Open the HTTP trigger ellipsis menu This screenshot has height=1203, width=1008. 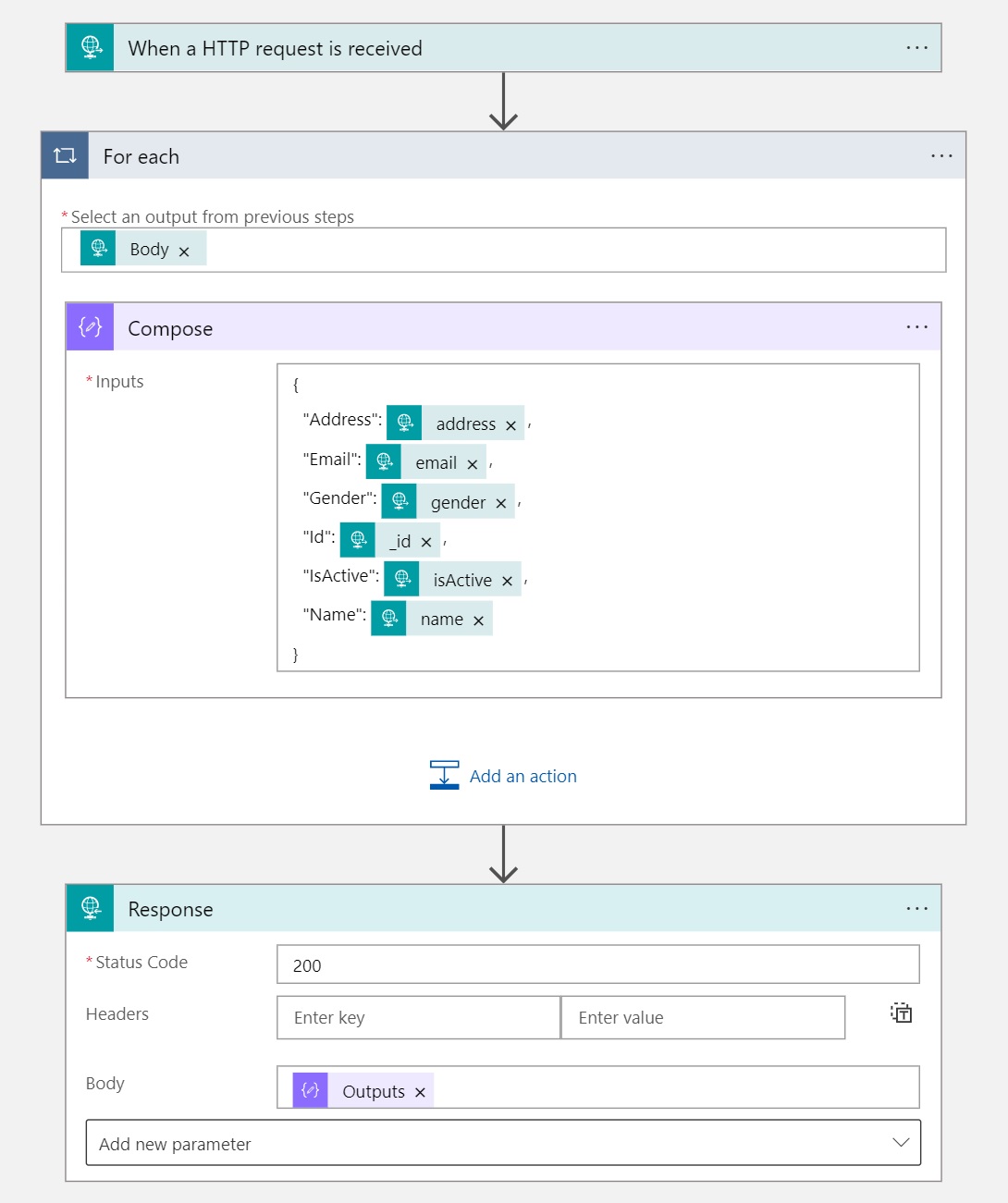(x=916, y=48)
